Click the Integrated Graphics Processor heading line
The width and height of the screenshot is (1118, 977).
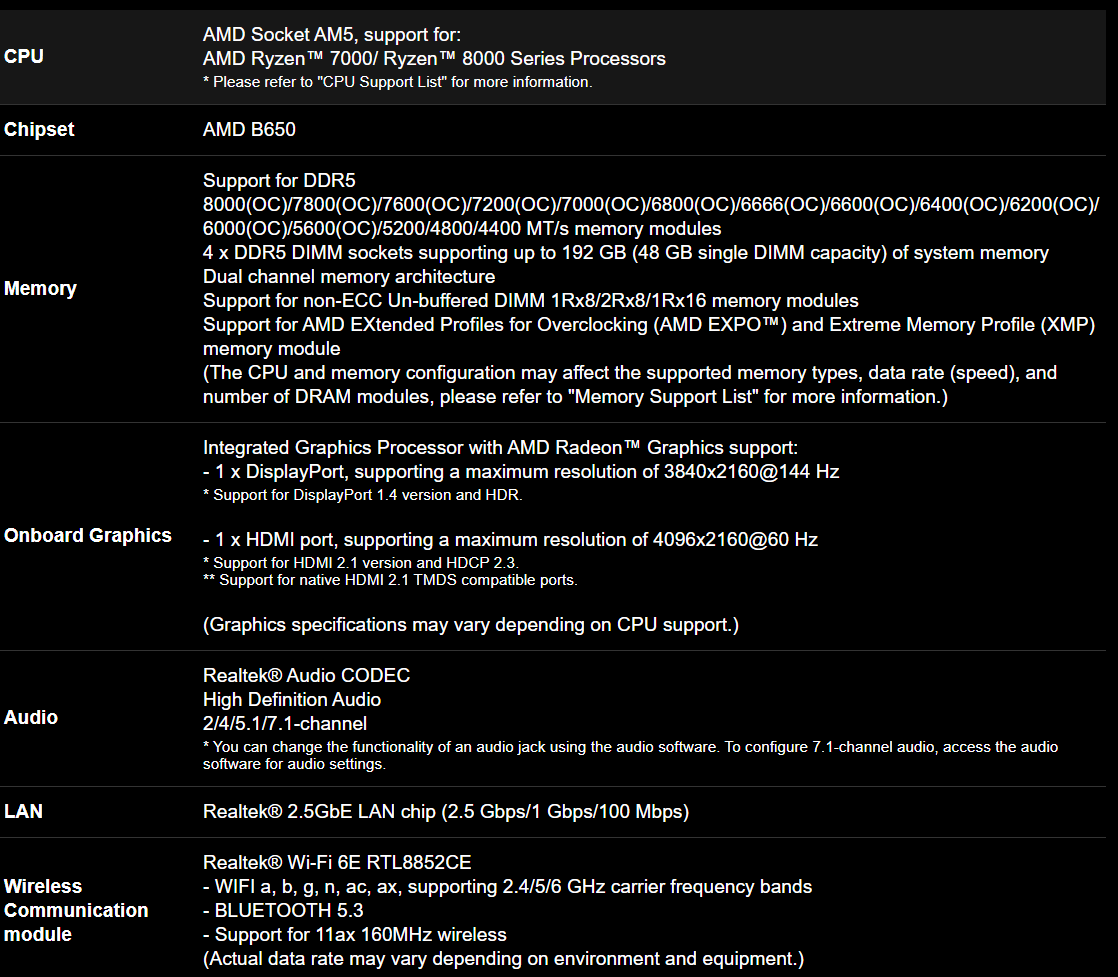(x=500, y=448)
